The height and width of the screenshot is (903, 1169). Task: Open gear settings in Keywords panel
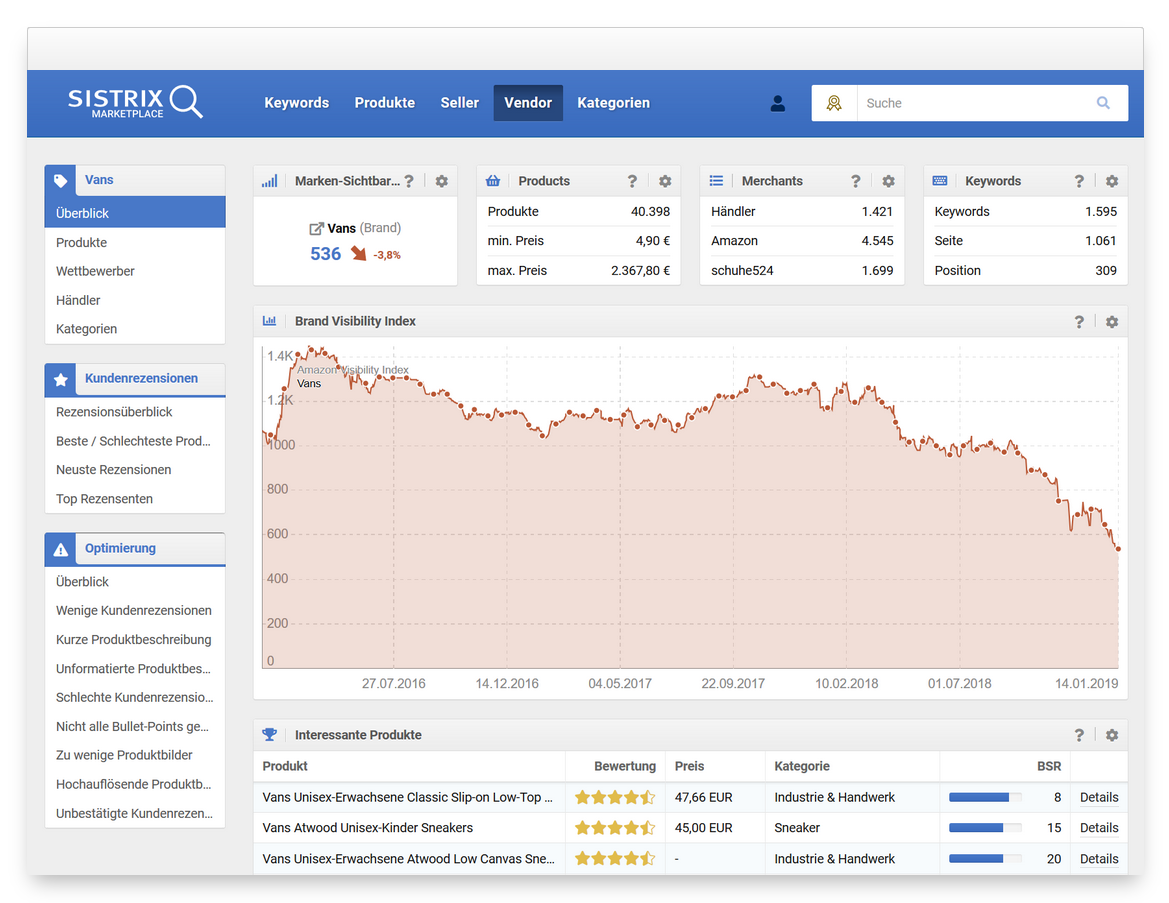coord(1112,181)
